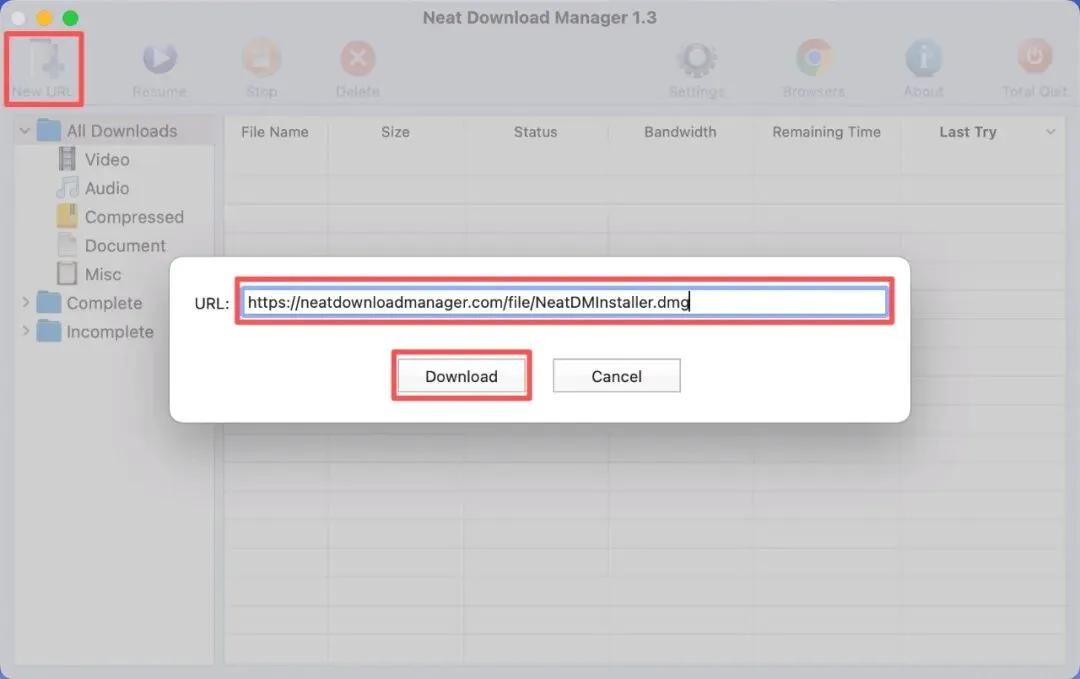The image size is (1080, 679).
Task: Select the Audio category label
Action: click(107, 188)
